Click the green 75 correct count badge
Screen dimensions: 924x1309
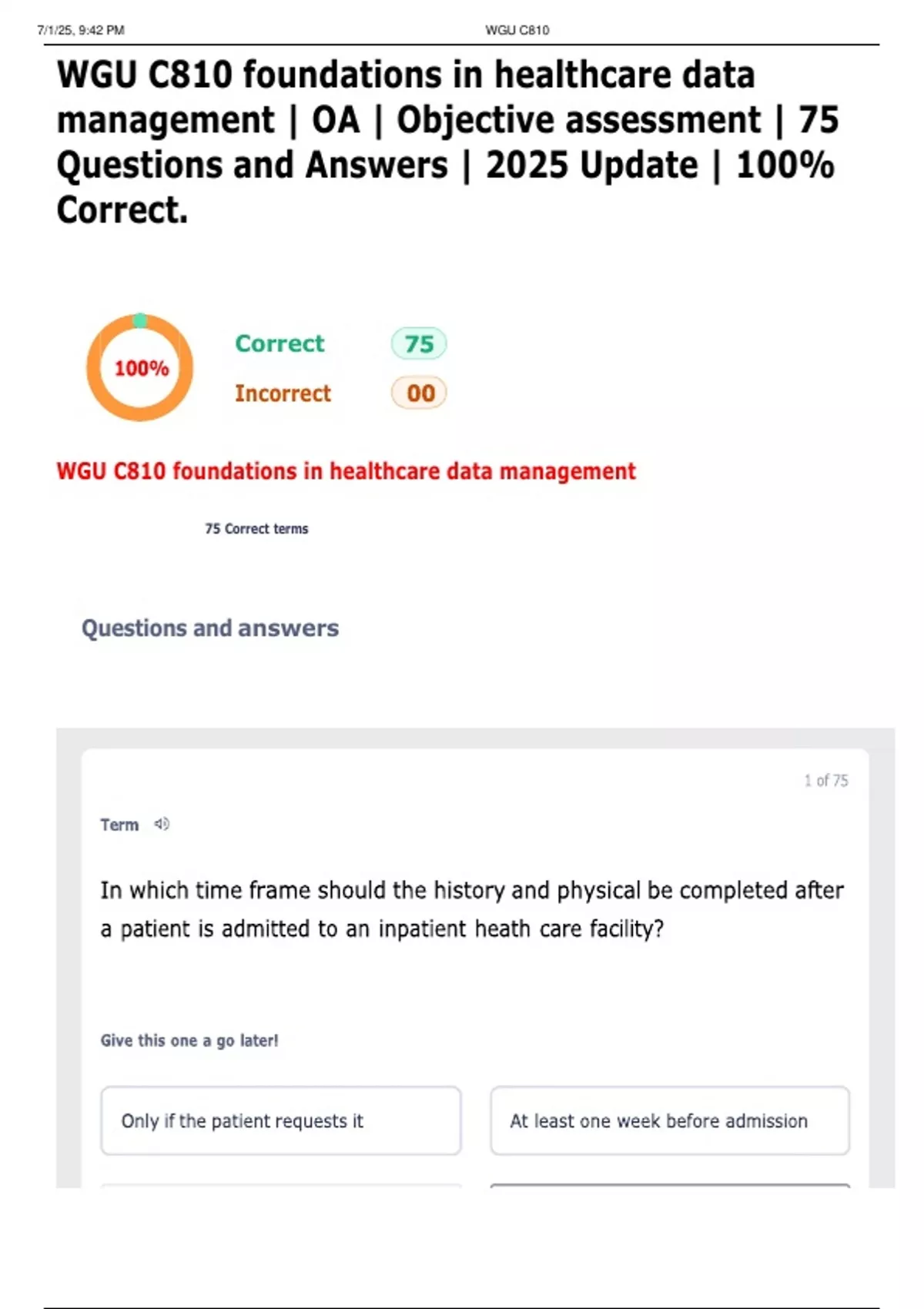(419, 343)
